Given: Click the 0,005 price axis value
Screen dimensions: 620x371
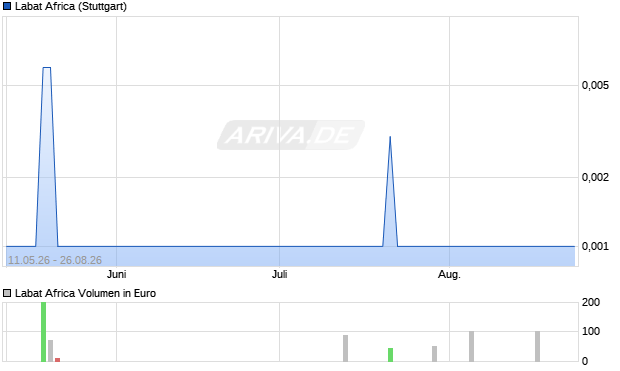Looking at the screenshot, I should coord(595,85).
